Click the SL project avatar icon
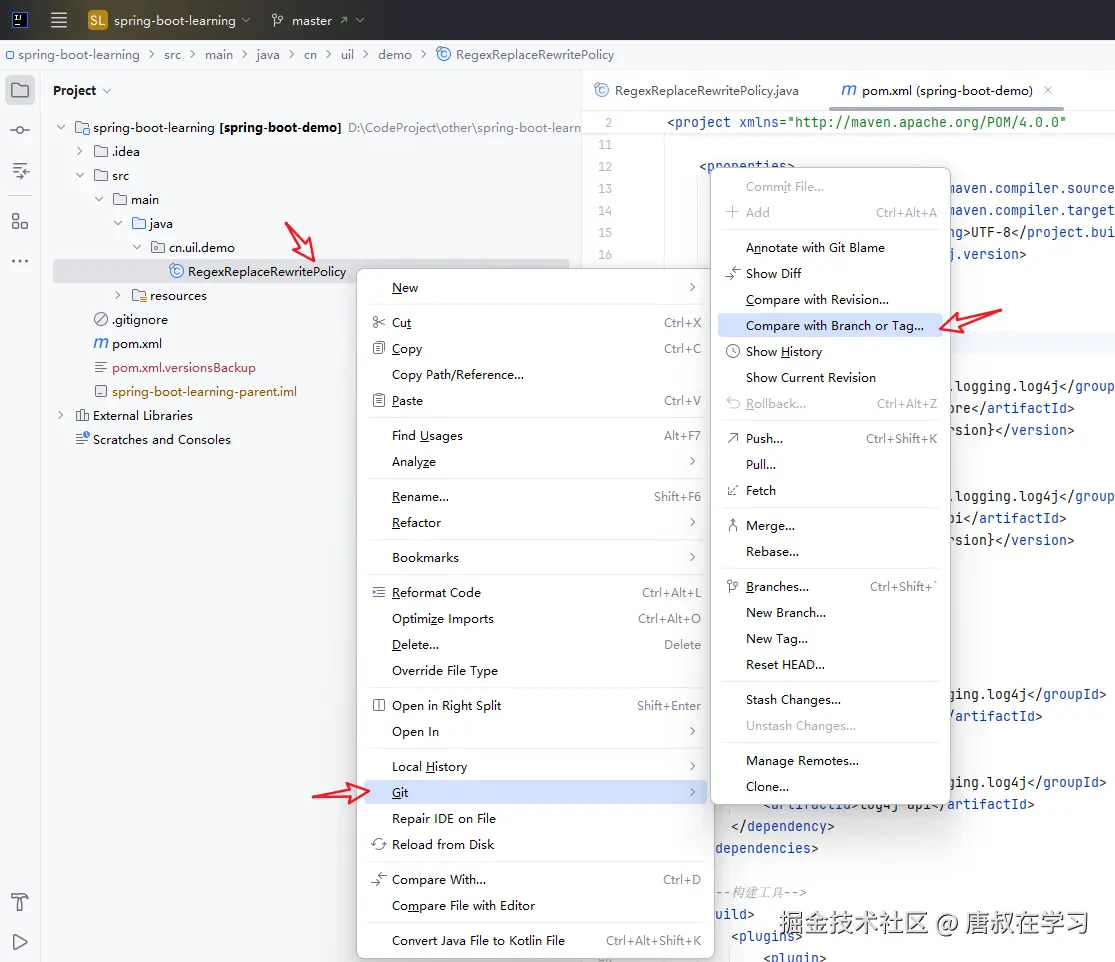1115x962 pixels. pyautogui.click(x=97, y=20)
